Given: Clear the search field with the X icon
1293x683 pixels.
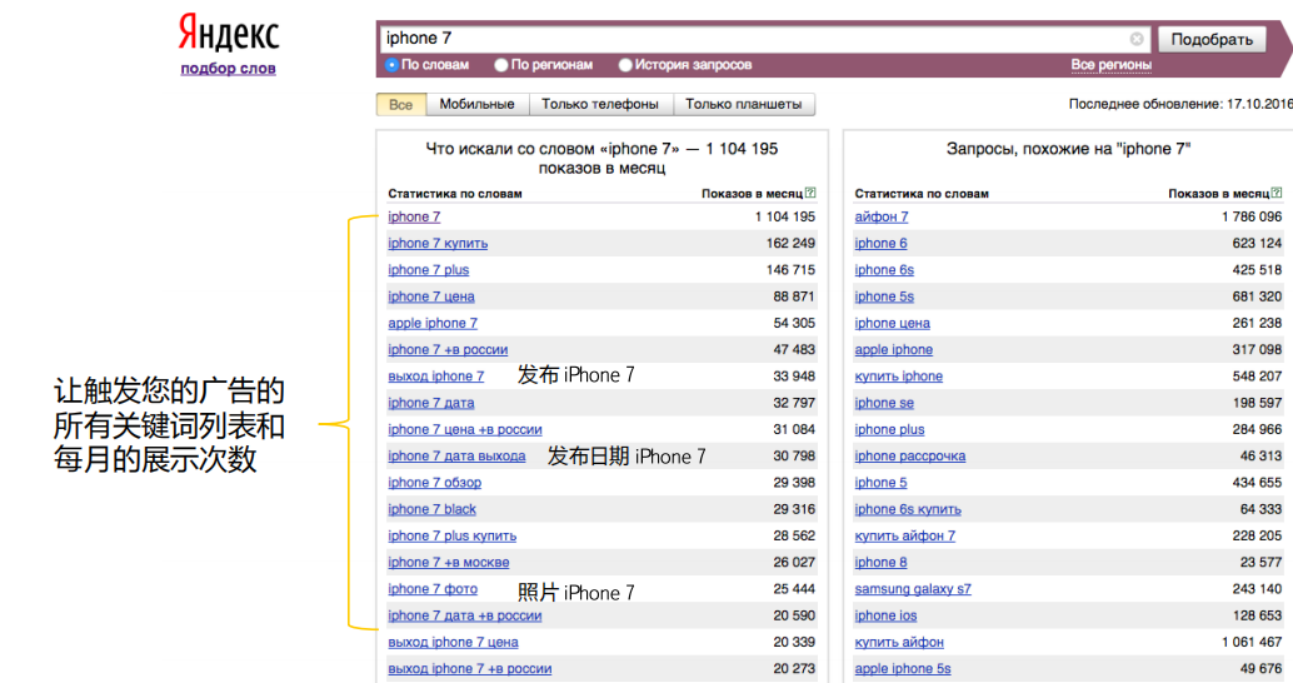Looking at the screenshot, I should click(1137, 39).
